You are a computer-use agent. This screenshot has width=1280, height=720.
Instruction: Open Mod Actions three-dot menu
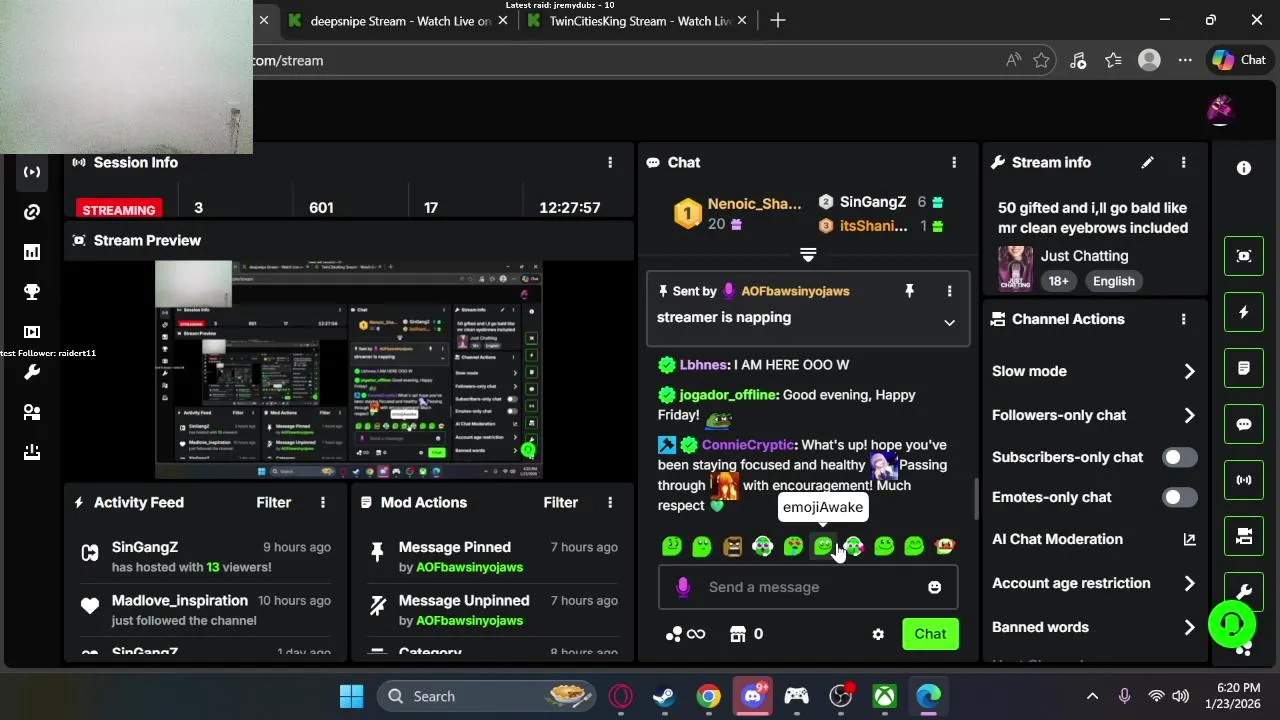(610, 502)
